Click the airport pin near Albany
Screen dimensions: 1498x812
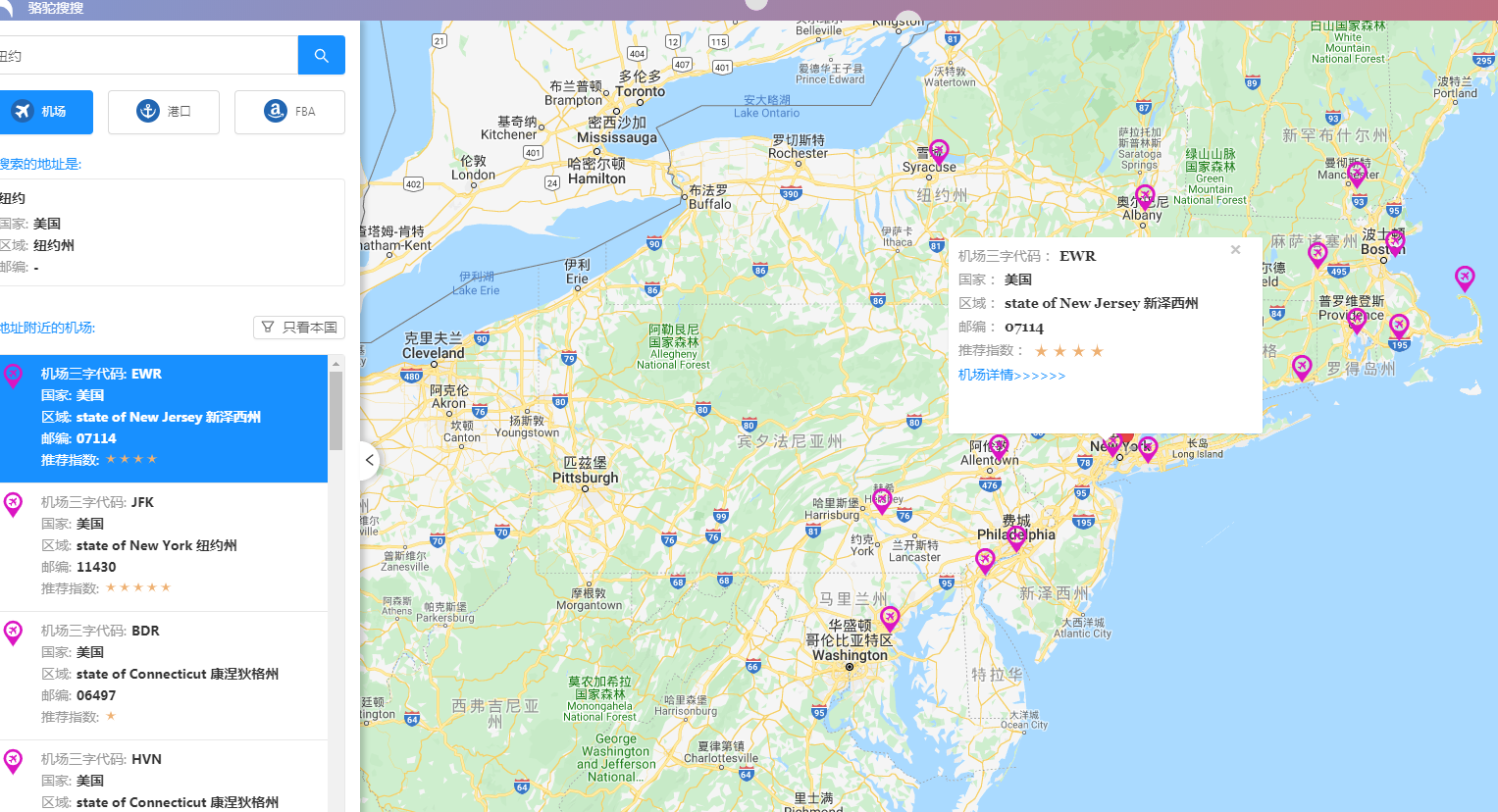point(1144,194)
